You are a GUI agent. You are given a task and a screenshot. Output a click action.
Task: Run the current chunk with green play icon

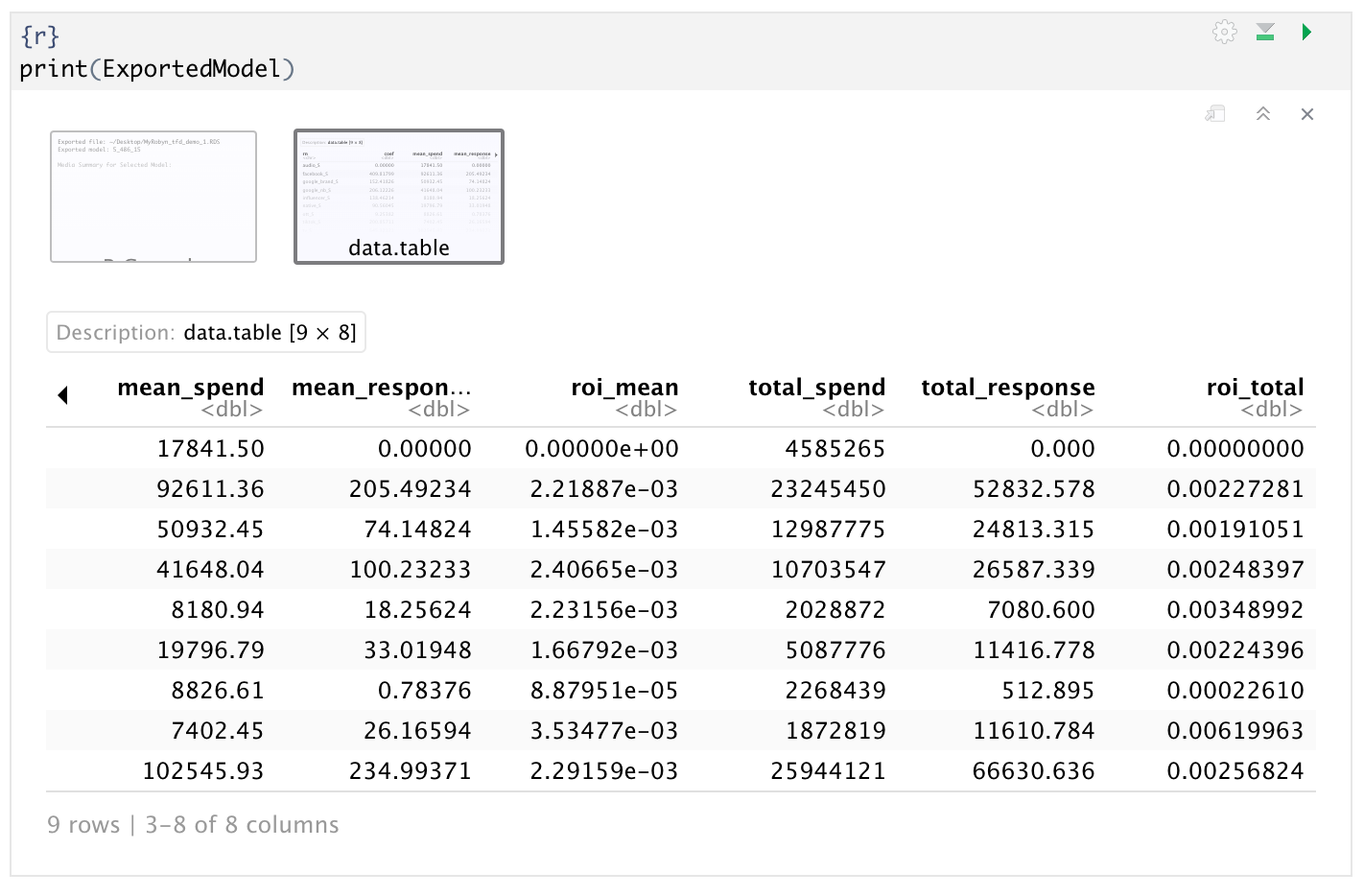pyautogui.click(x=1306, y=32)
